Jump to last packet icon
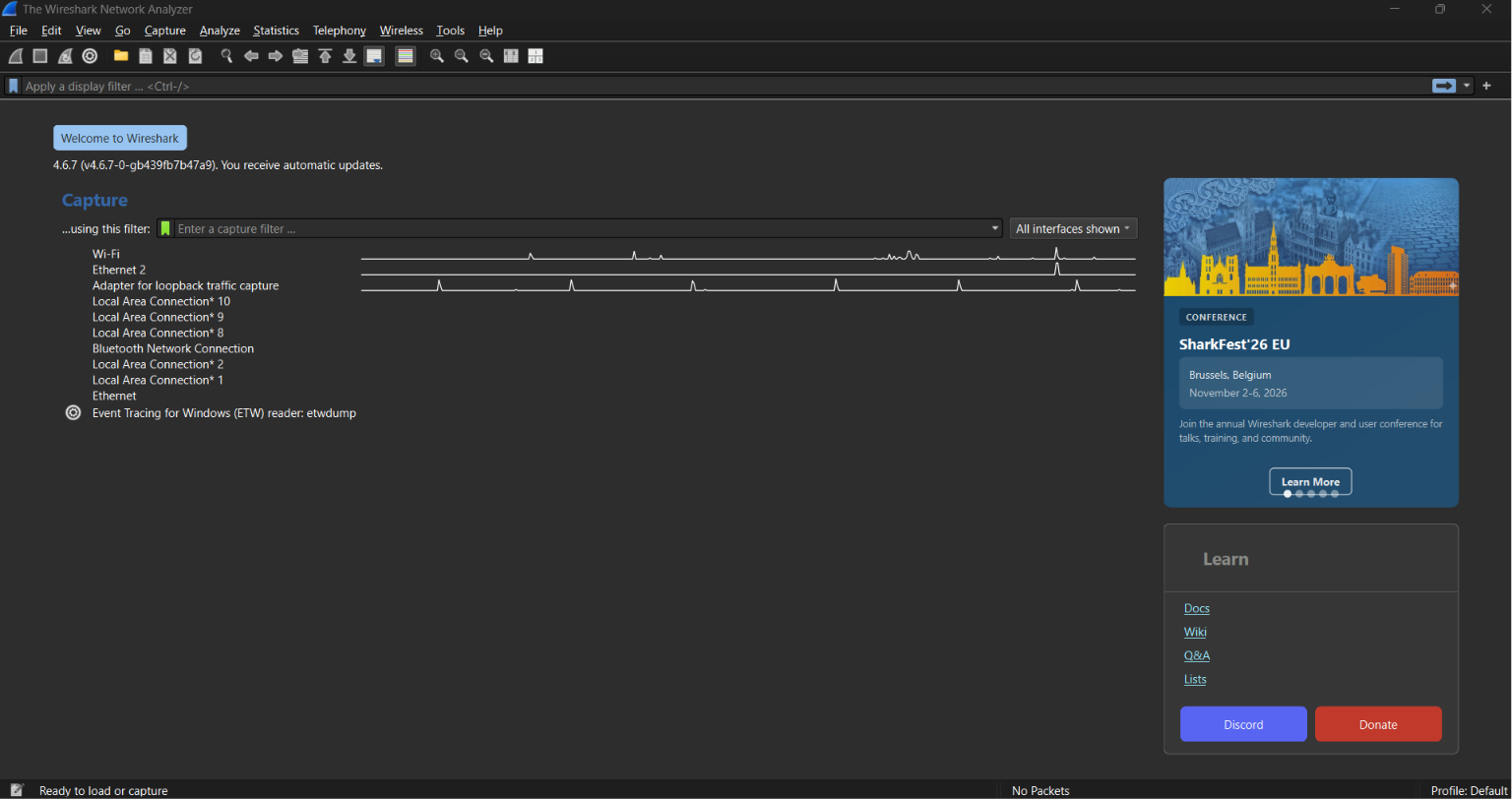1512x799 pixels. 349,56
